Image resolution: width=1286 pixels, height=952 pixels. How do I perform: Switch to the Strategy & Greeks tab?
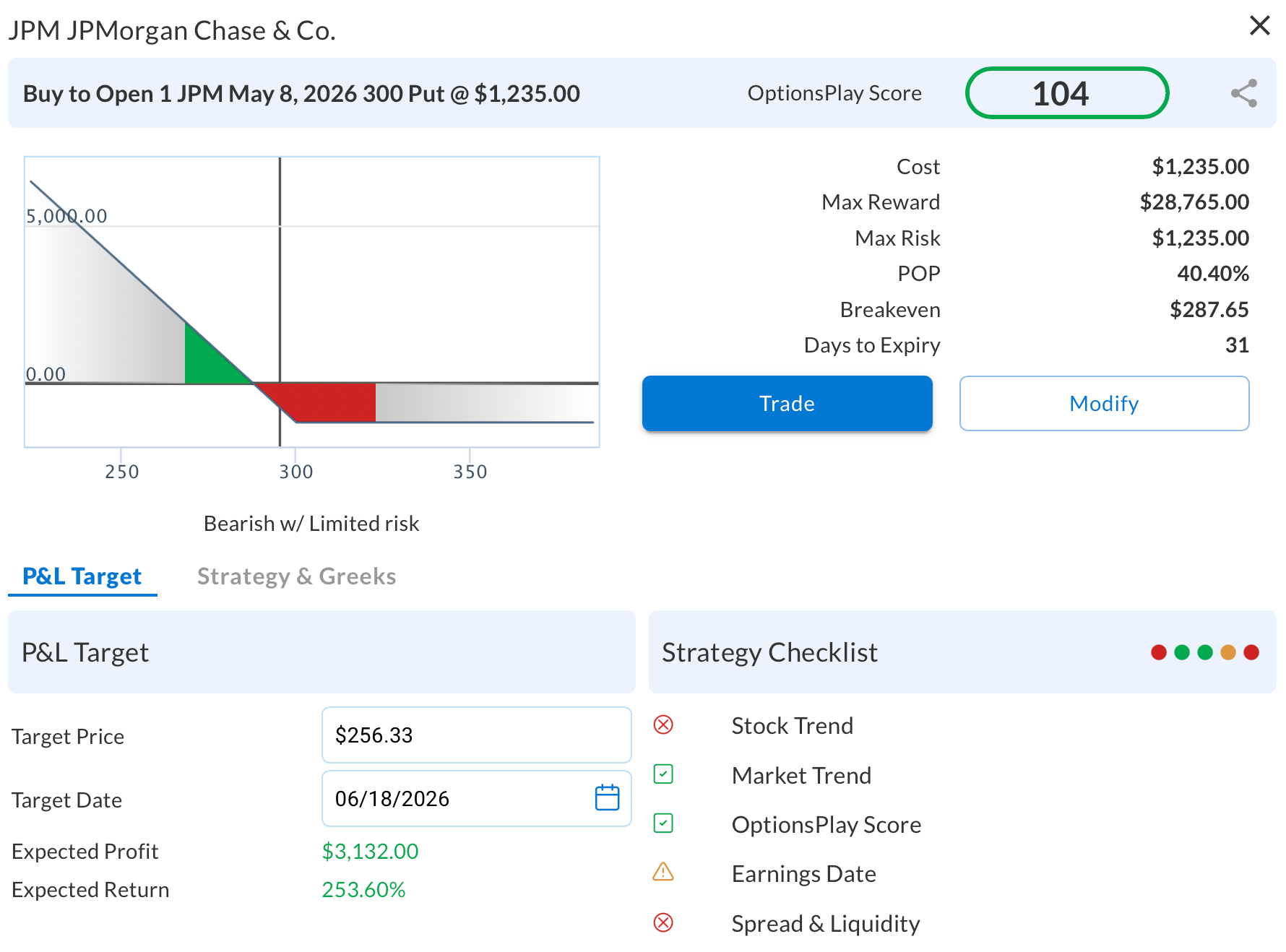(296, 576)
